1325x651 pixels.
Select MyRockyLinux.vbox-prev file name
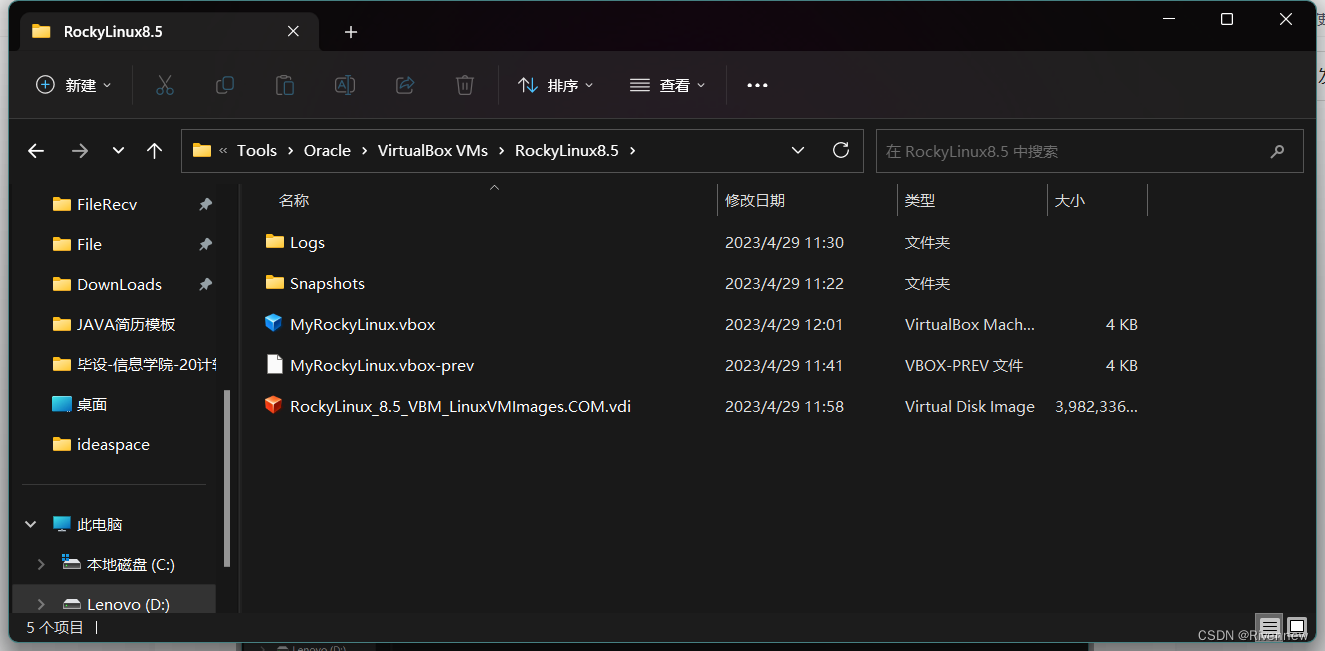click(382, 365)
